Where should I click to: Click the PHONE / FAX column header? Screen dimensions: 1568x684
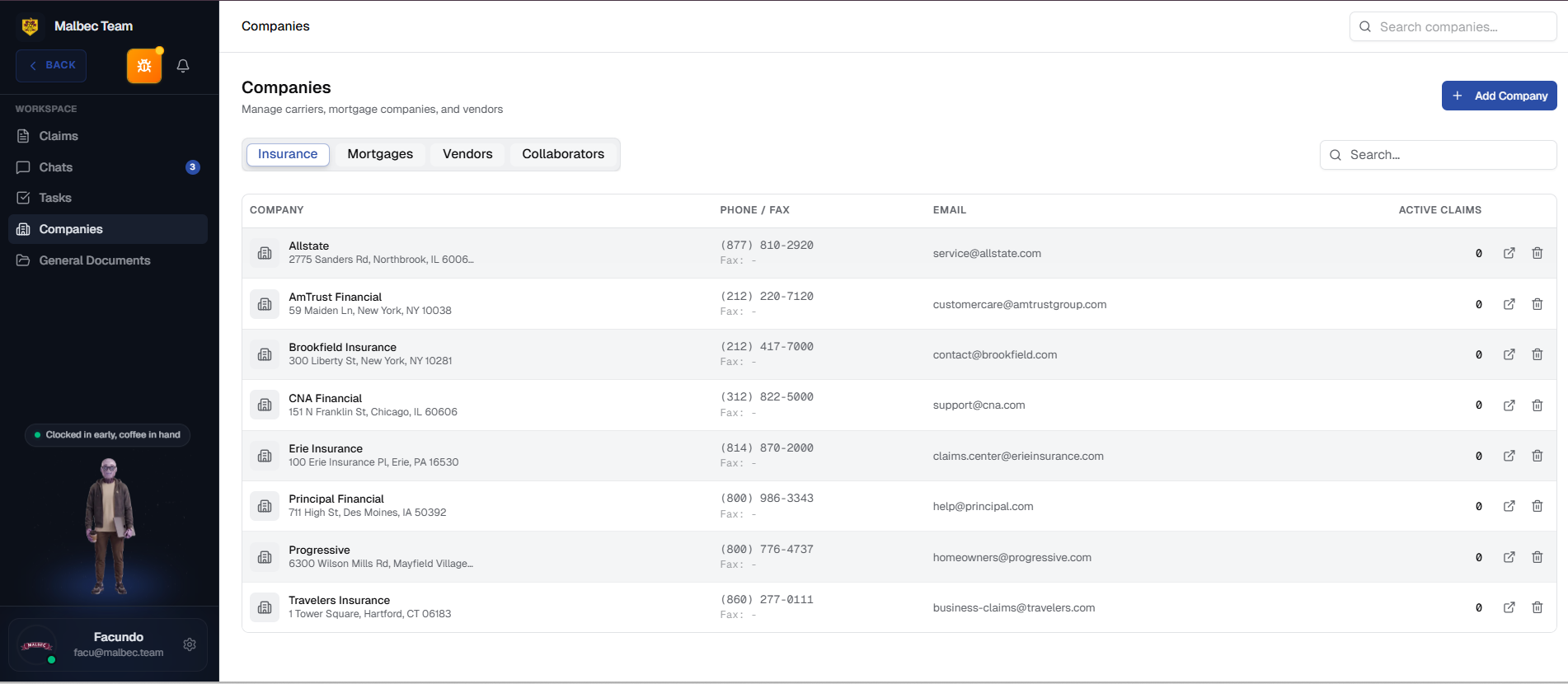click(x=754, y=210)
